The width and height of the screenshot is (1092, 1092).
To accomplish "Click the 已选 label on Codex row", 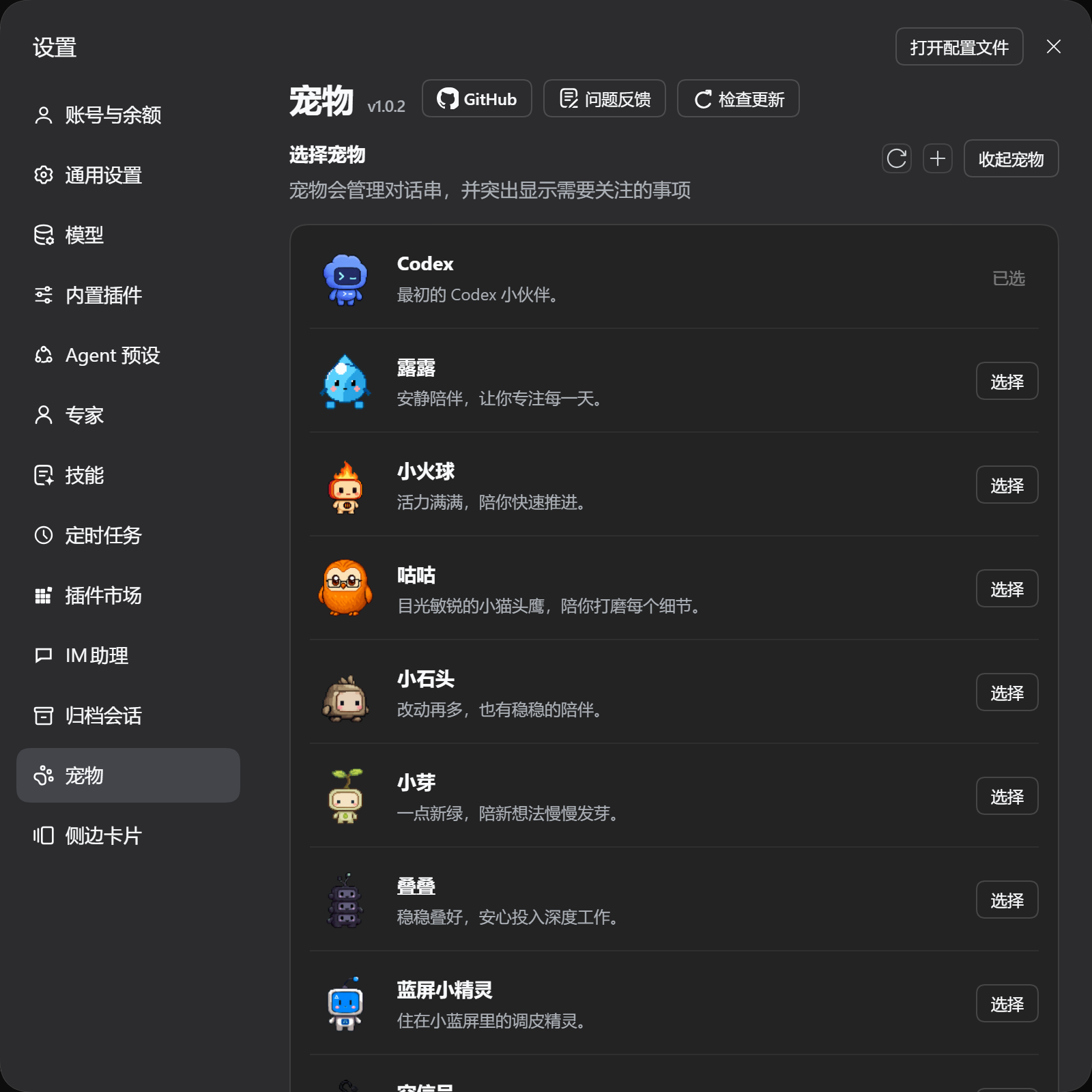I will click(1008, 278).
